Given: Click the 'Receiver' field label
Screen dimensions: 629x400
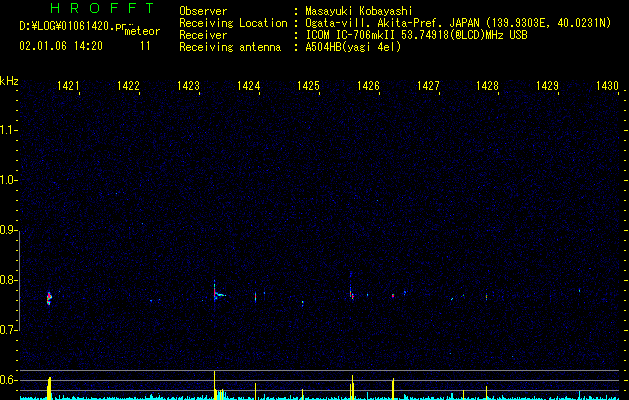Looking at the screenshot, I should 203,35.
